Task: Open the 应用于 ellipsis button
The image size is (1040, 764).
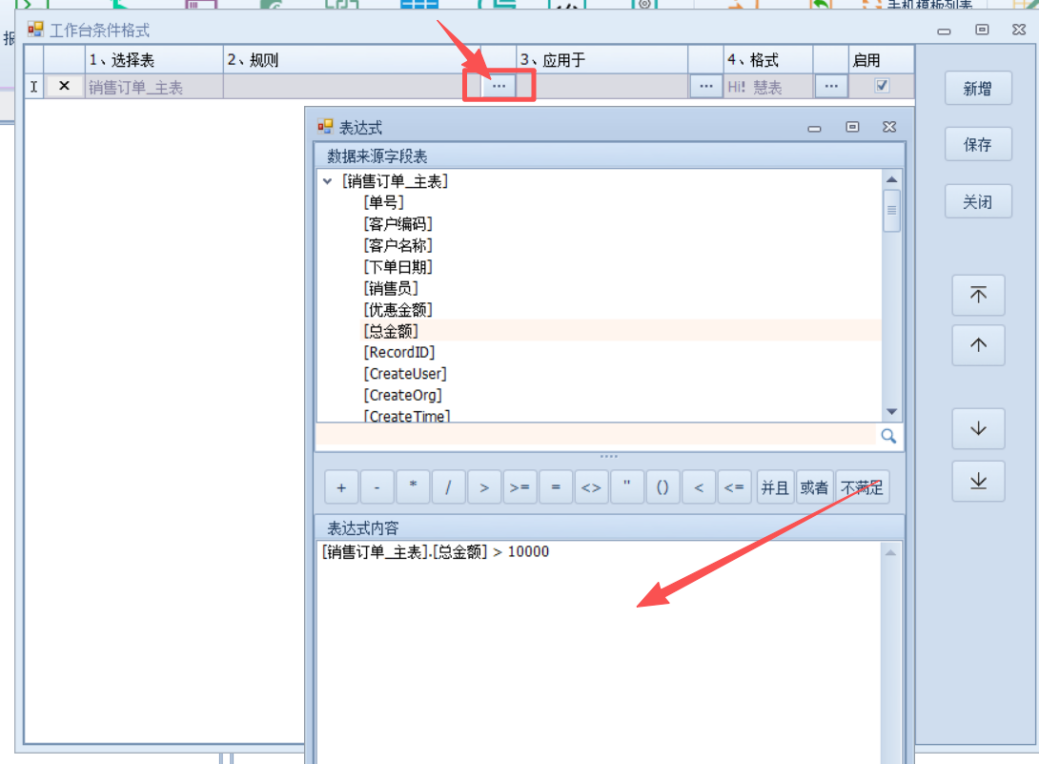Action: tap(706, 87)
